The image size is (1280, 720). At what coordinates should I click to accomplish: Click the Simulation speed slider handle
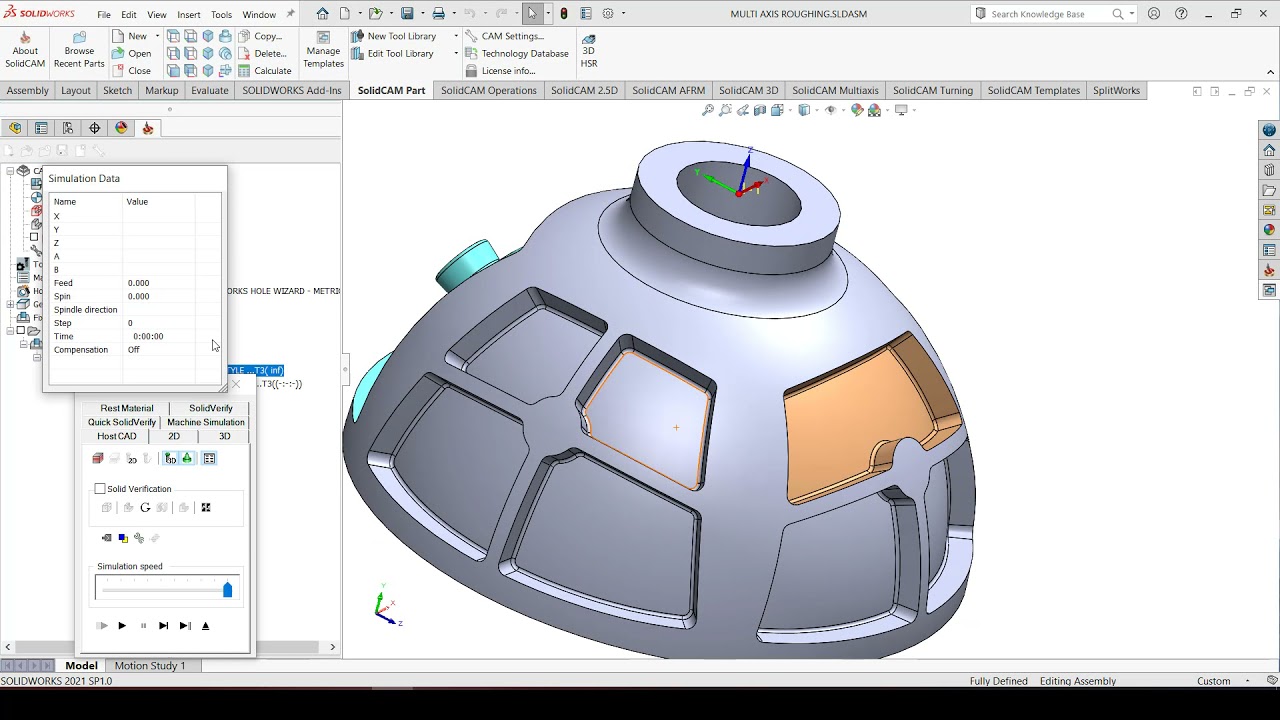227,590
